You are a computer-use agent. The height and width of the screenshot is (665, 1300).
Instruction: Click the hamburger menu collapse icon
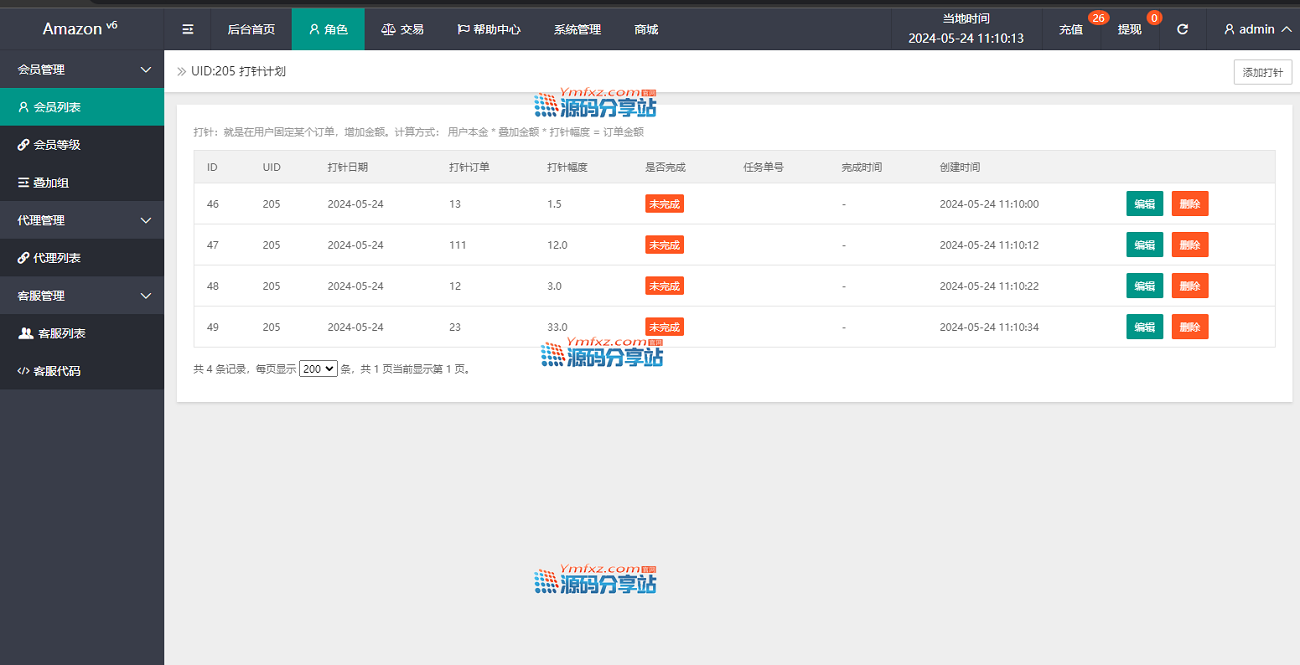(x=188, y=29)
